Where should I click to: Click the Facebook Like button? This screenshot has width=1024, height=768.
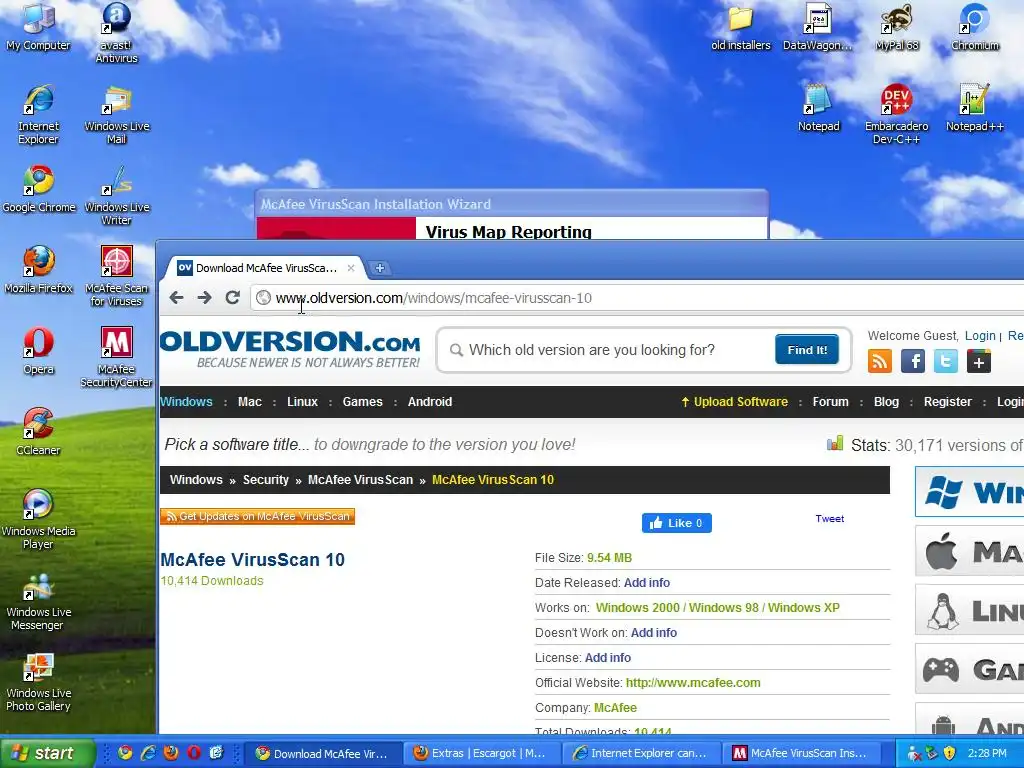point(677,523)
